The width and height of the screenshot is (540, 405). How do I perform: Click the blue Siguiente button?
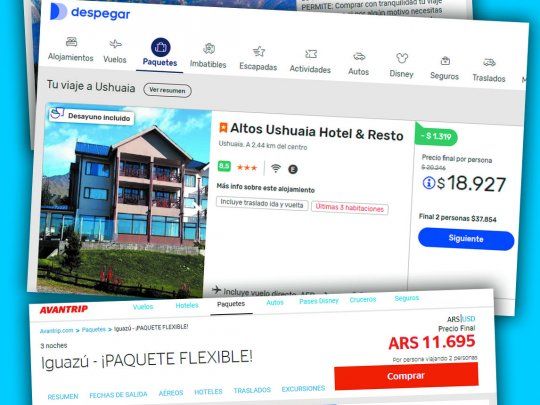click(x=466, y=239)
